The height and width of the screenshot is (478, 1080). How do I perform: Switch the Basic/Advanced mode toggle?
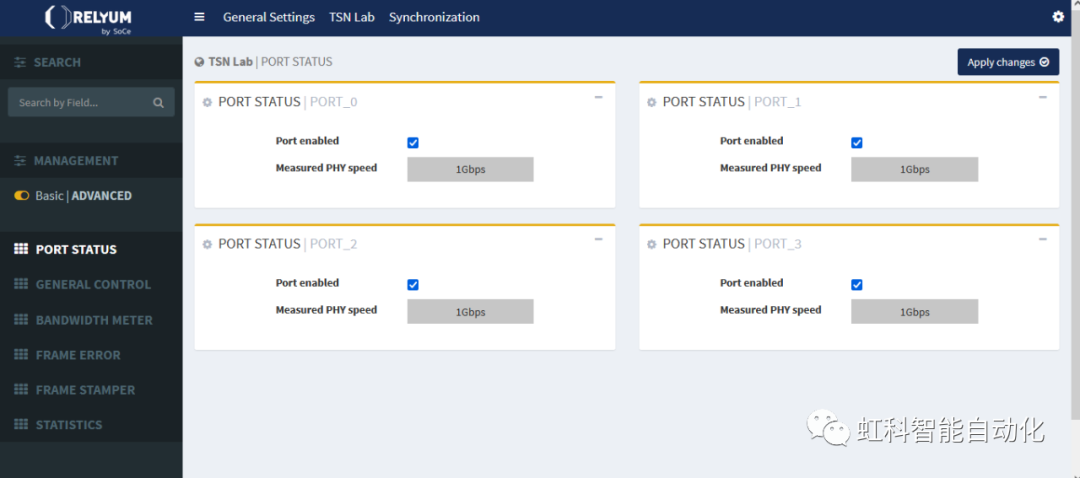tap(21, 196)
